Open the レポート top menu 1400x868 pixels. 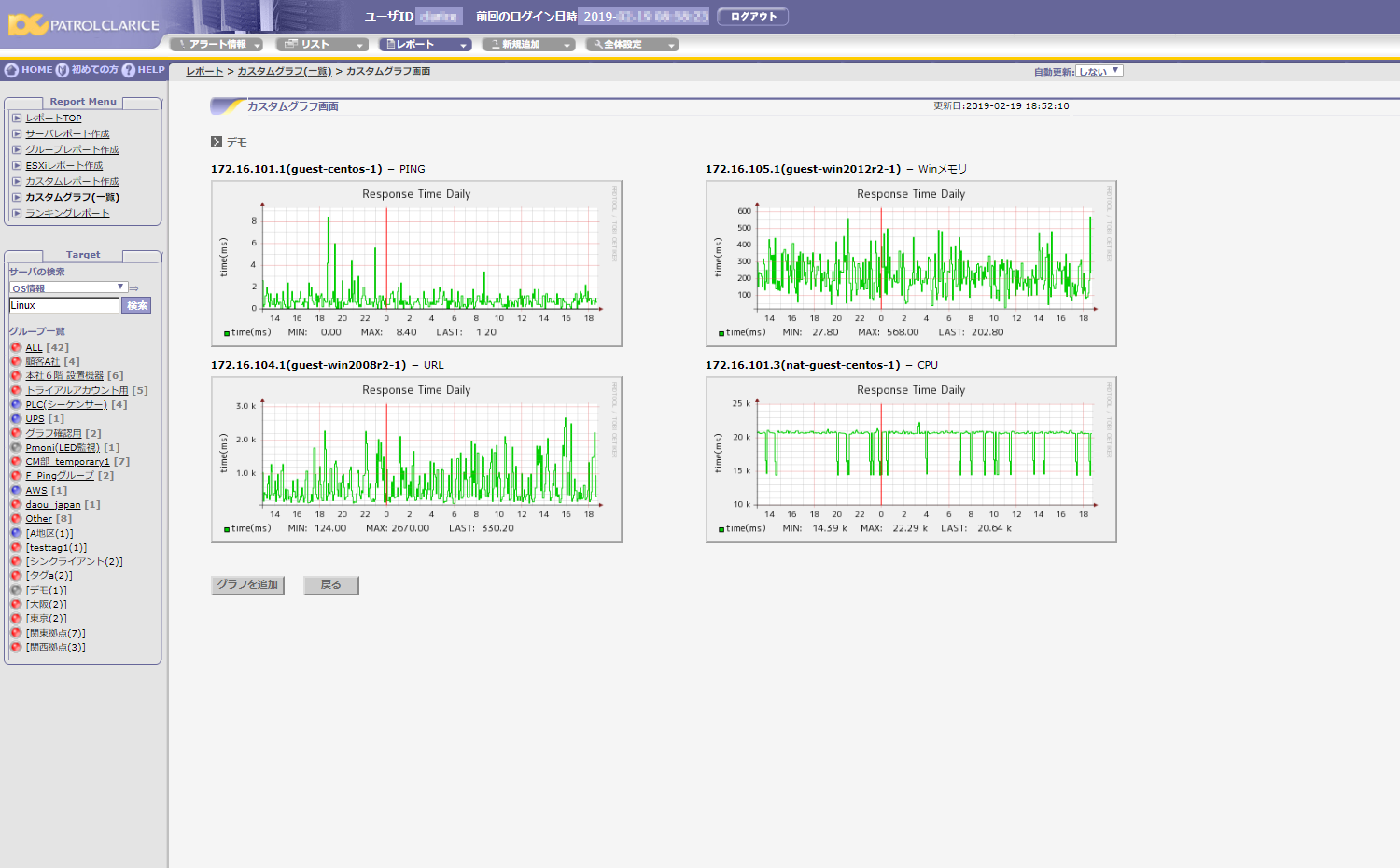click(426, 44)
